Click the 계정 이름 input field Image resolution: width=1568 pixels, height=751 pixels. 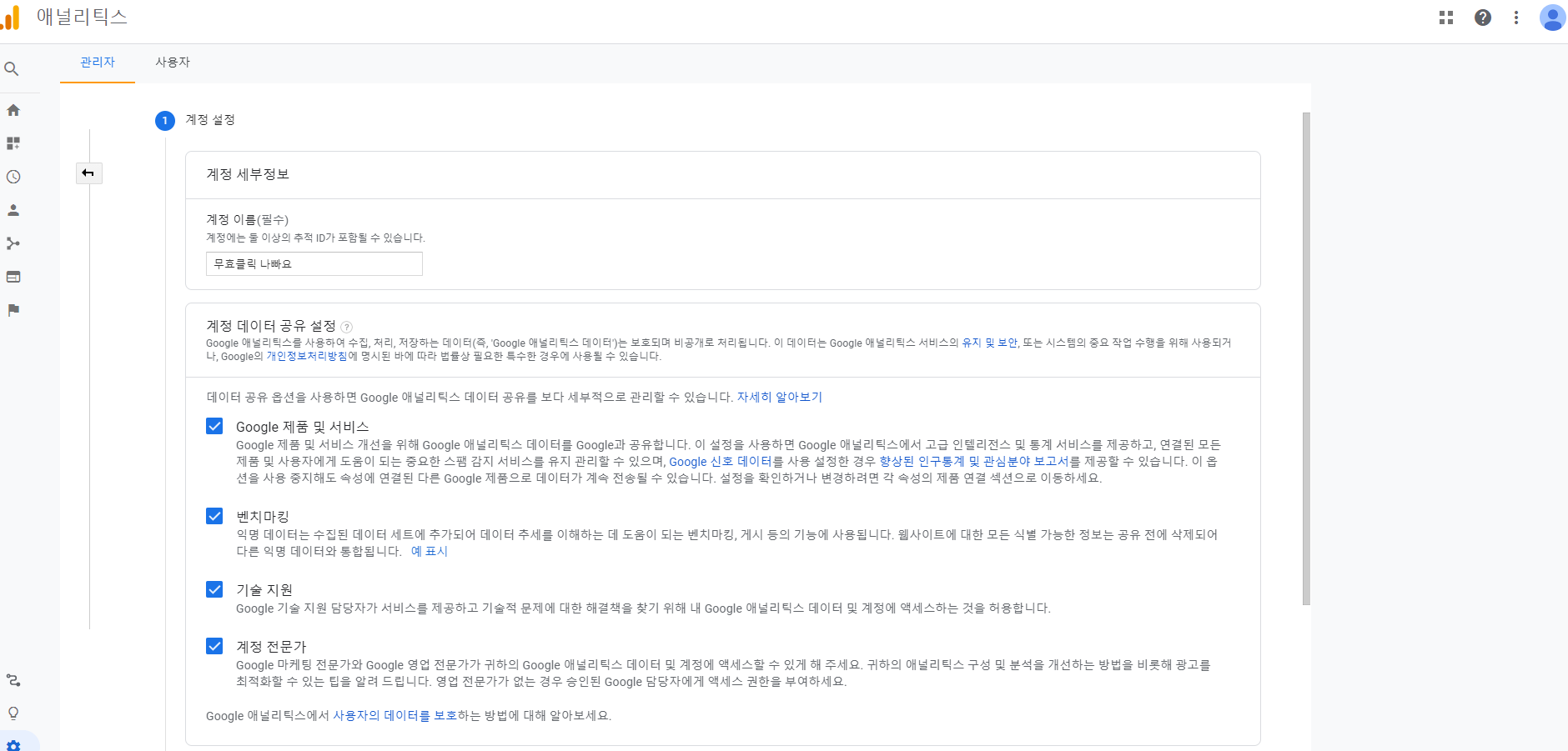coord(314,264)
